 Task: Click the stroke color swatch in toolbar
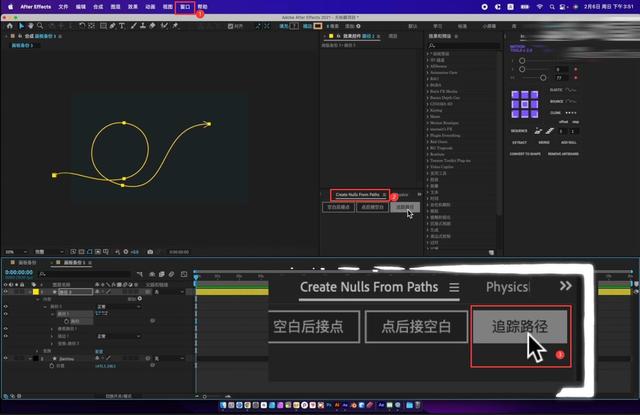tap(318, 26)
